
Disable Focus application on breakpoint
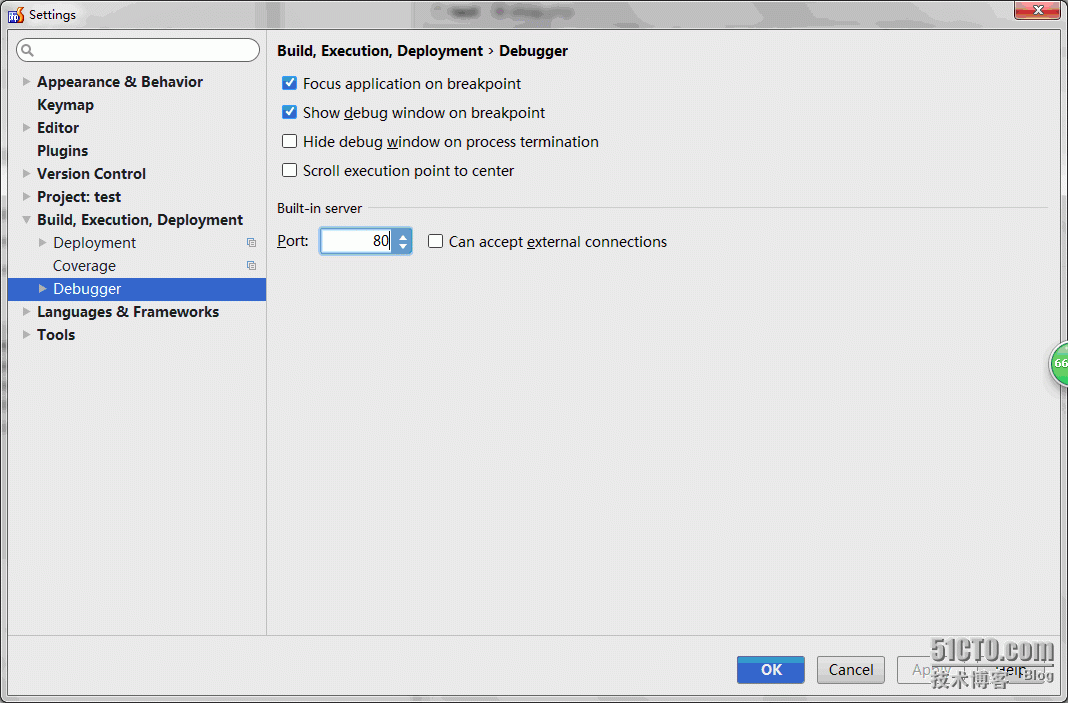289,83
